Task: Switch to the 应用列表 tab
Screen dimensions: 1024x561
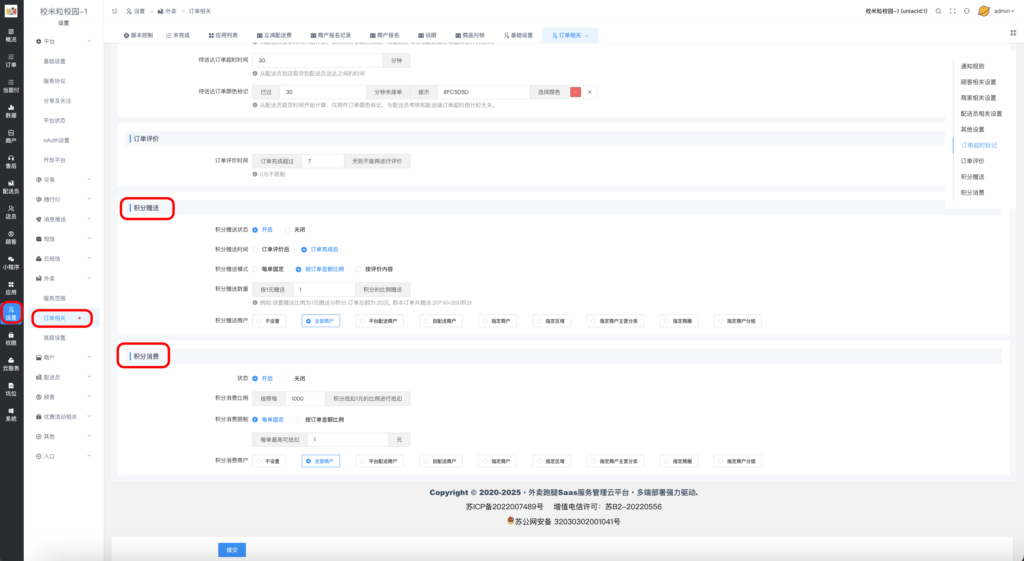Action: coord(223,35)
